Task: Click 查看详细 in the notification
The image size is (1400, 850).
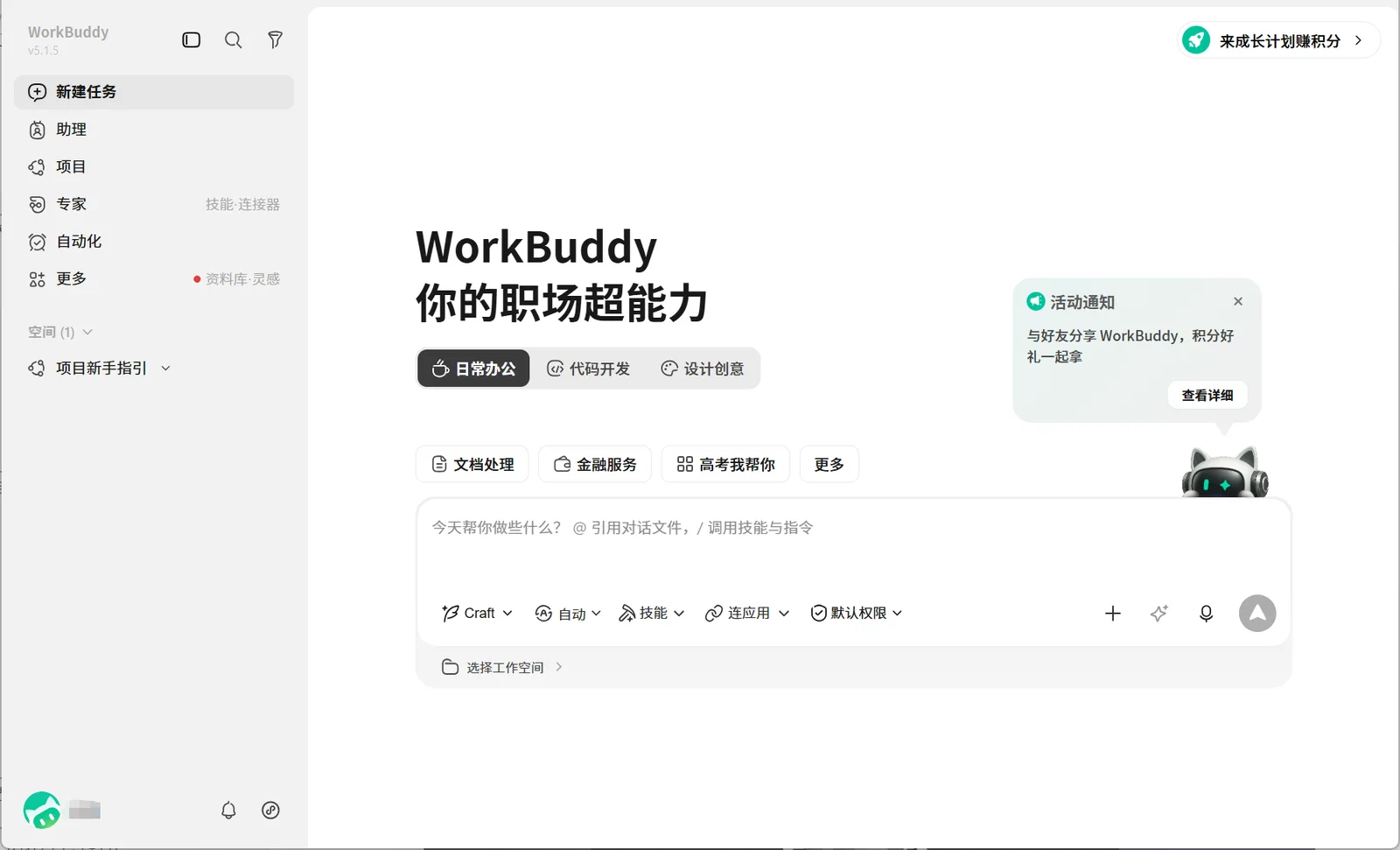Action: (x=1207, y=395)
